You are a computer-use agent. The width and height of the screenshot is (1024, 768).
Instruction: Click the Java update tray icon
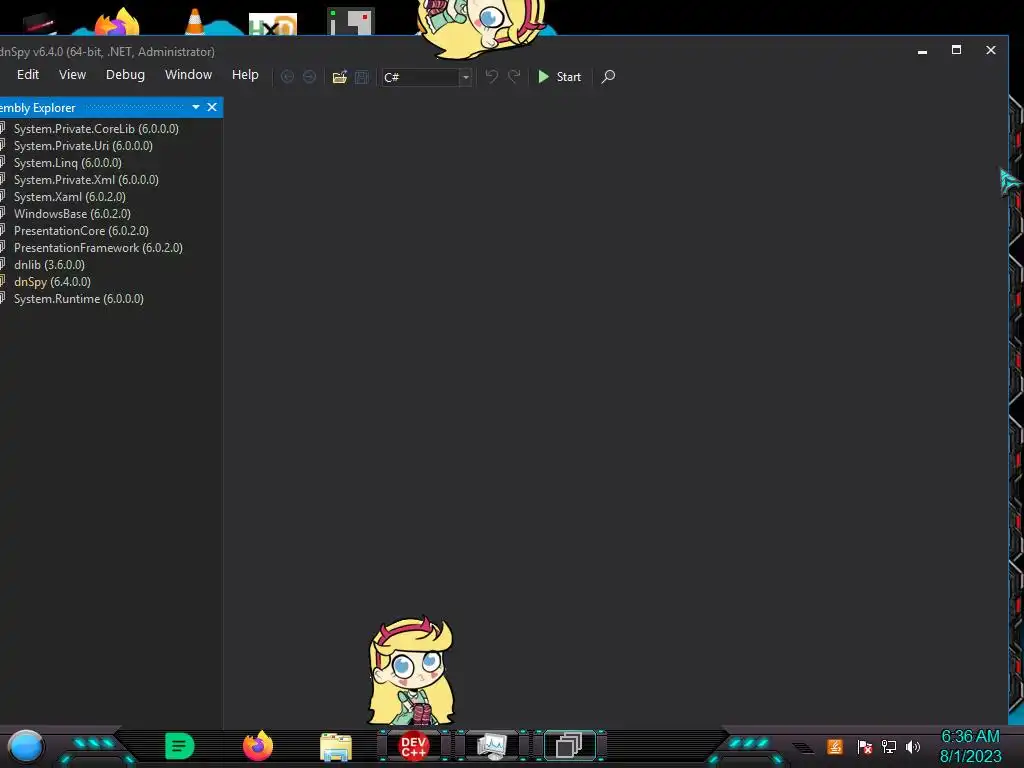[x=835, y=746]
